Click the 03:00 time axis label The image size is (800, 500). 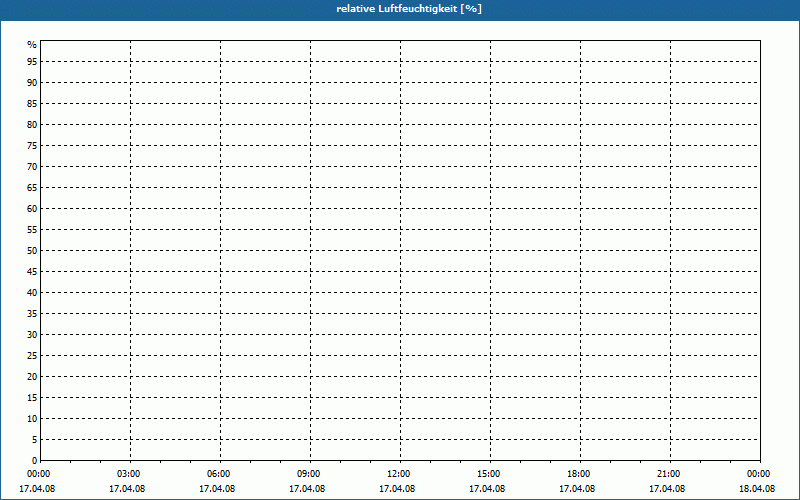pyautogui.click(x=128, y=474)
